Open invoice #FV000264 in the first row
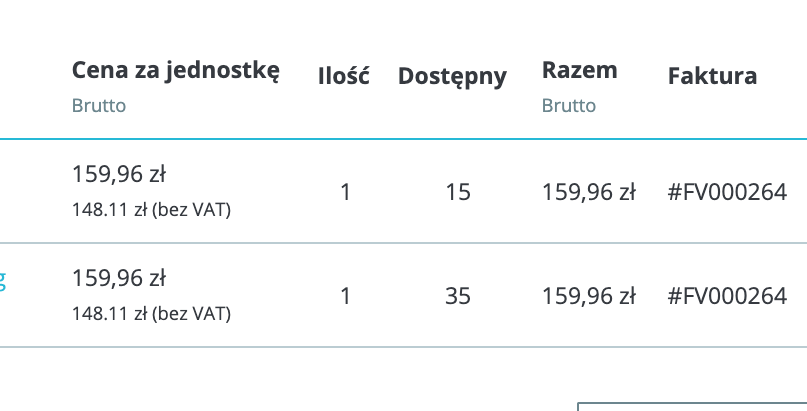This screenshot has height=411, width=807. pos(727,191)
